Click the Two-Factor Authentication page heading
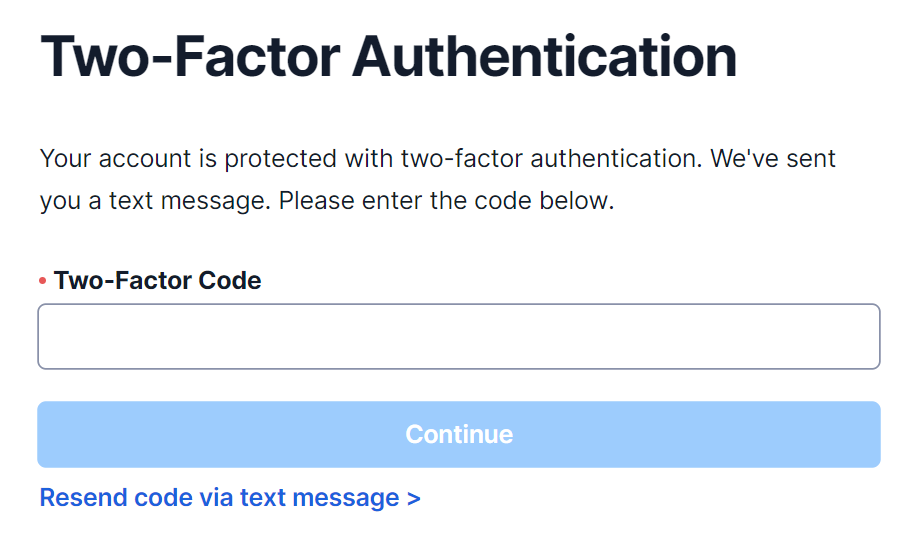The height and width of the screenshot is (536, 910). tap(388, 57)
